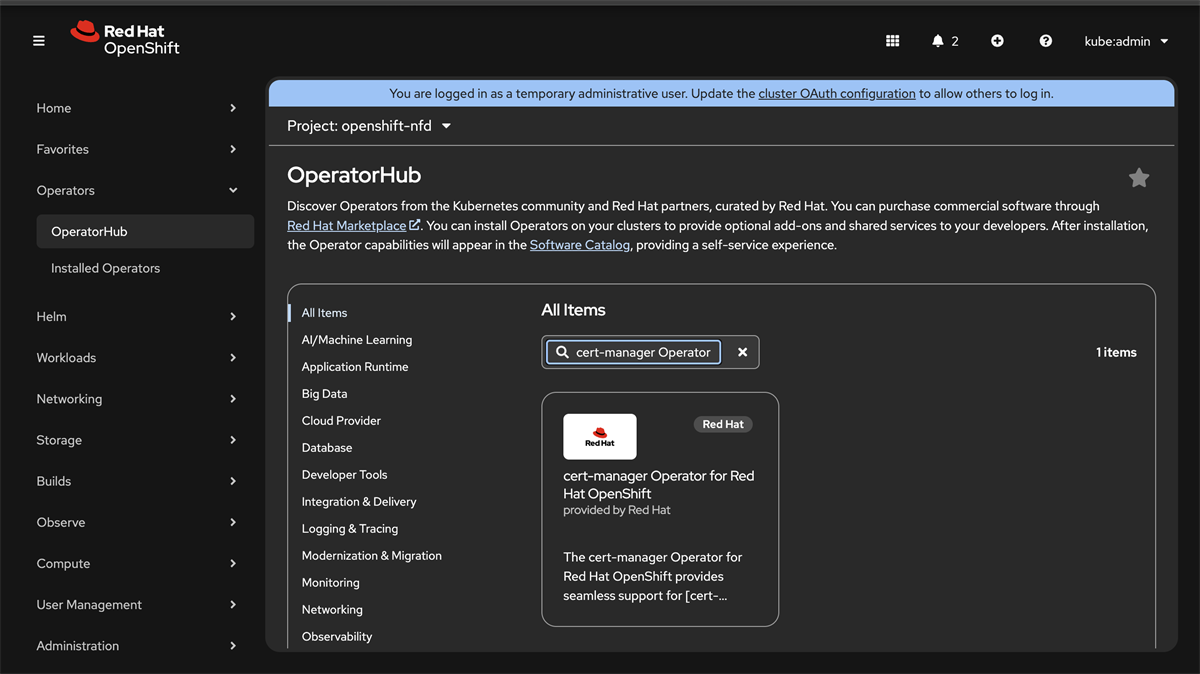
Task: Filter by Big Data category
Action: (x=325, y=394)
